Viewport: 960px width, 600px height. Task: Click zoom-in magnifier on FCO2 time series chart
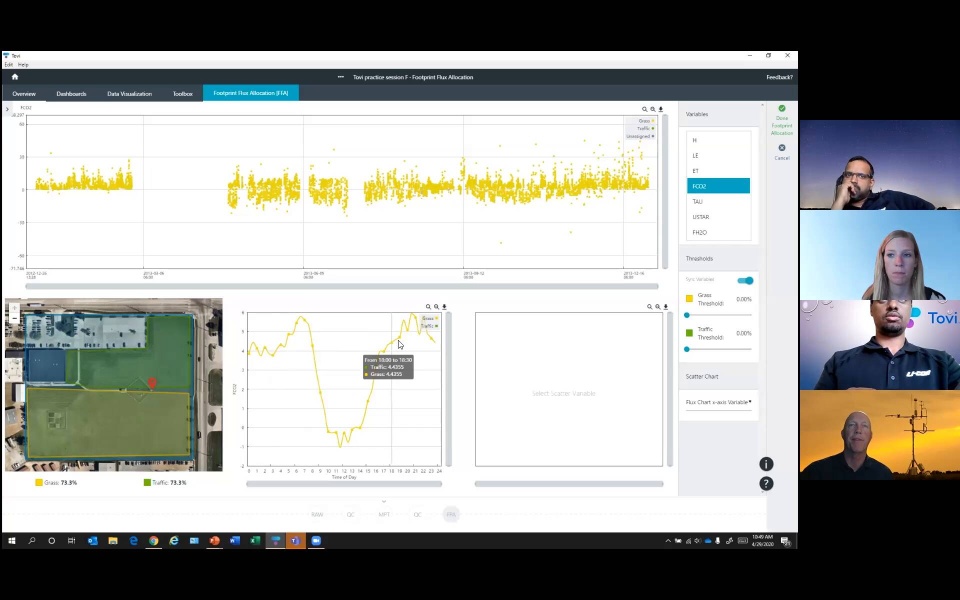click(x=645, y=110)
